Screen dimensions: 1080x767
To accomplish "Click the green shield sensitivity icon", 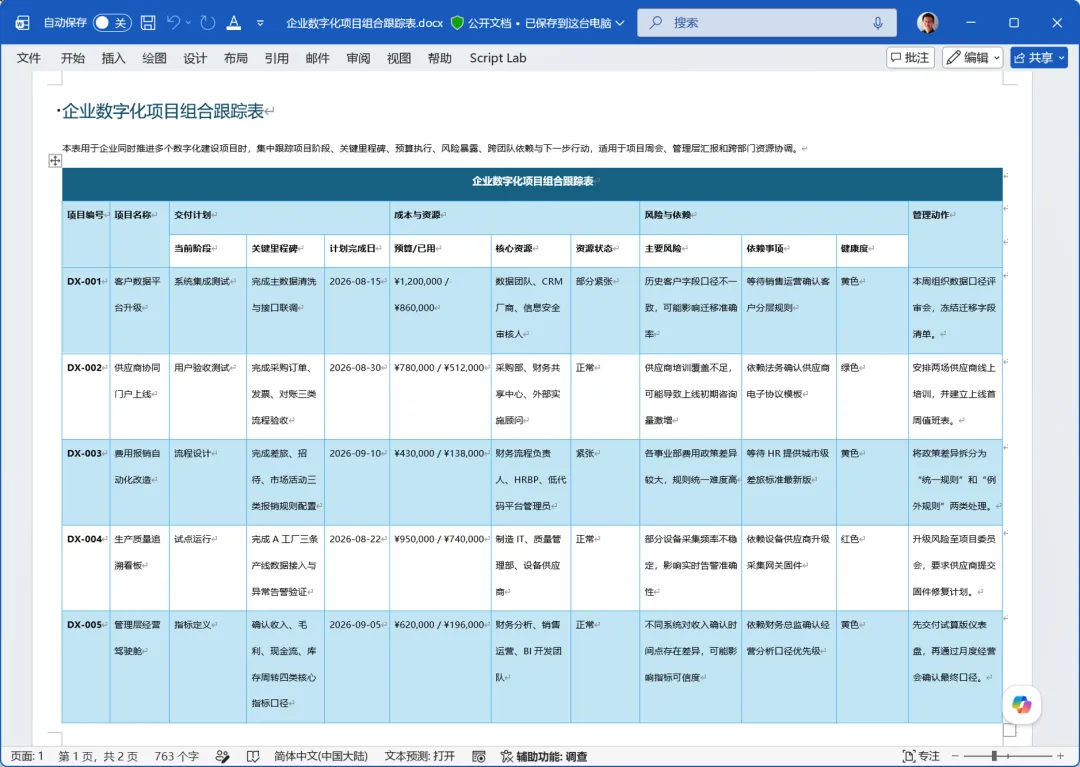I will tap(457, 23).
